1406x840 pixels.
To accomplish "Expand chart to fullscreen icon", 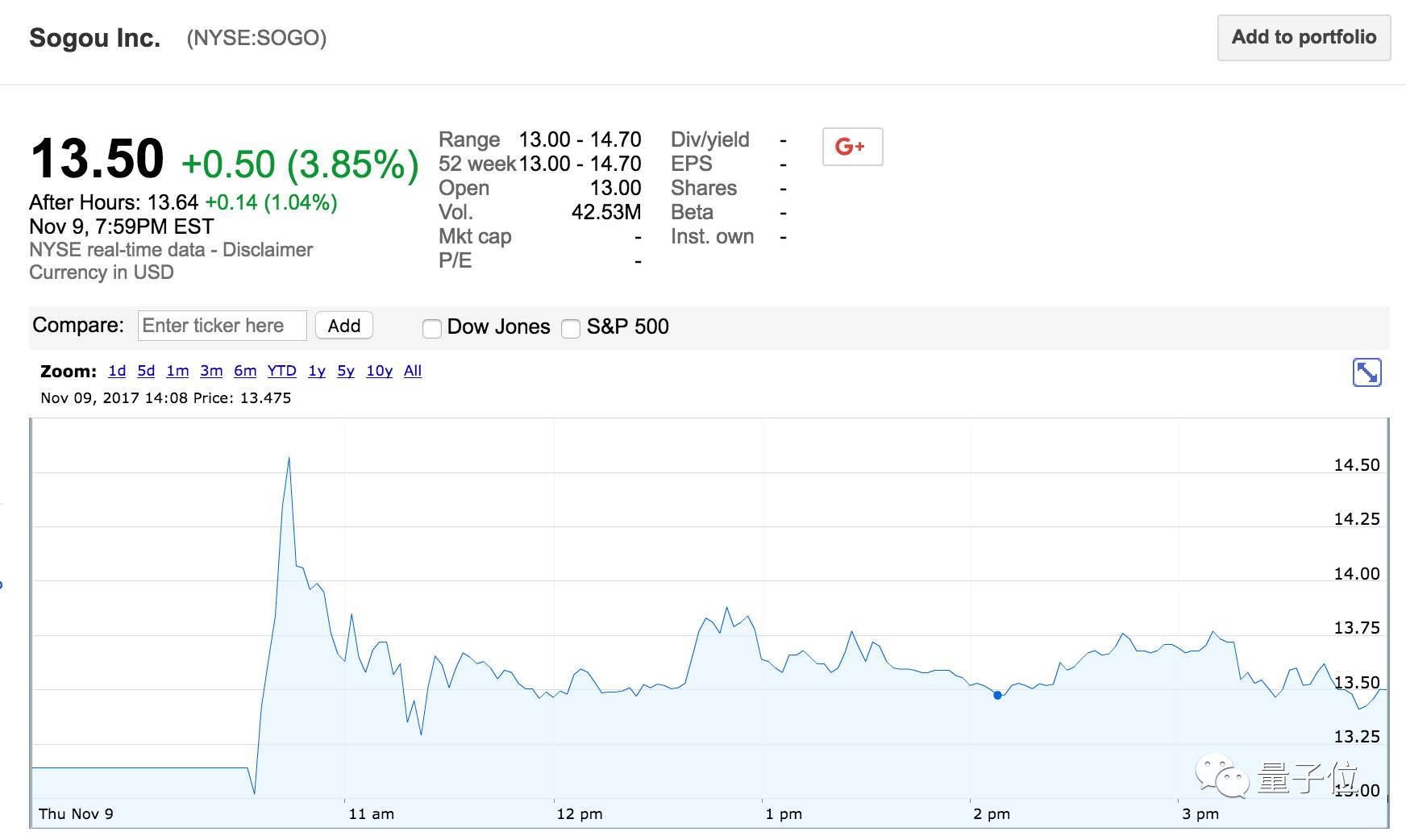I will (x=1366, y=372).
